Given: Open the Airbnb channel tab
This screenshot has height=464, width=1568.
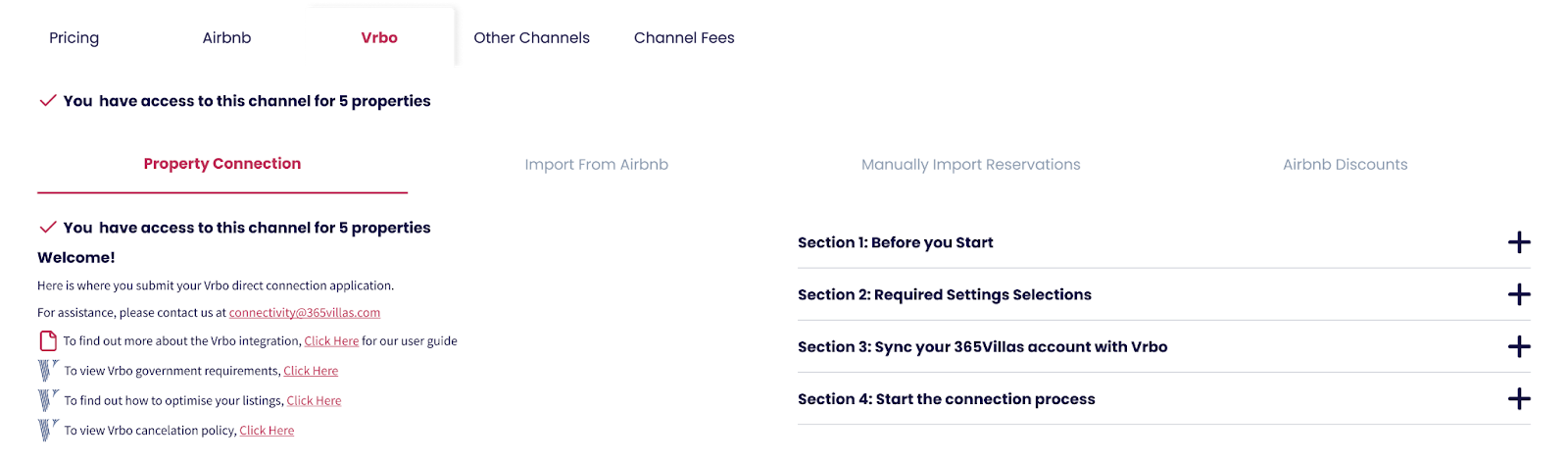Looking at the screenshot, I should coord(226,38).
